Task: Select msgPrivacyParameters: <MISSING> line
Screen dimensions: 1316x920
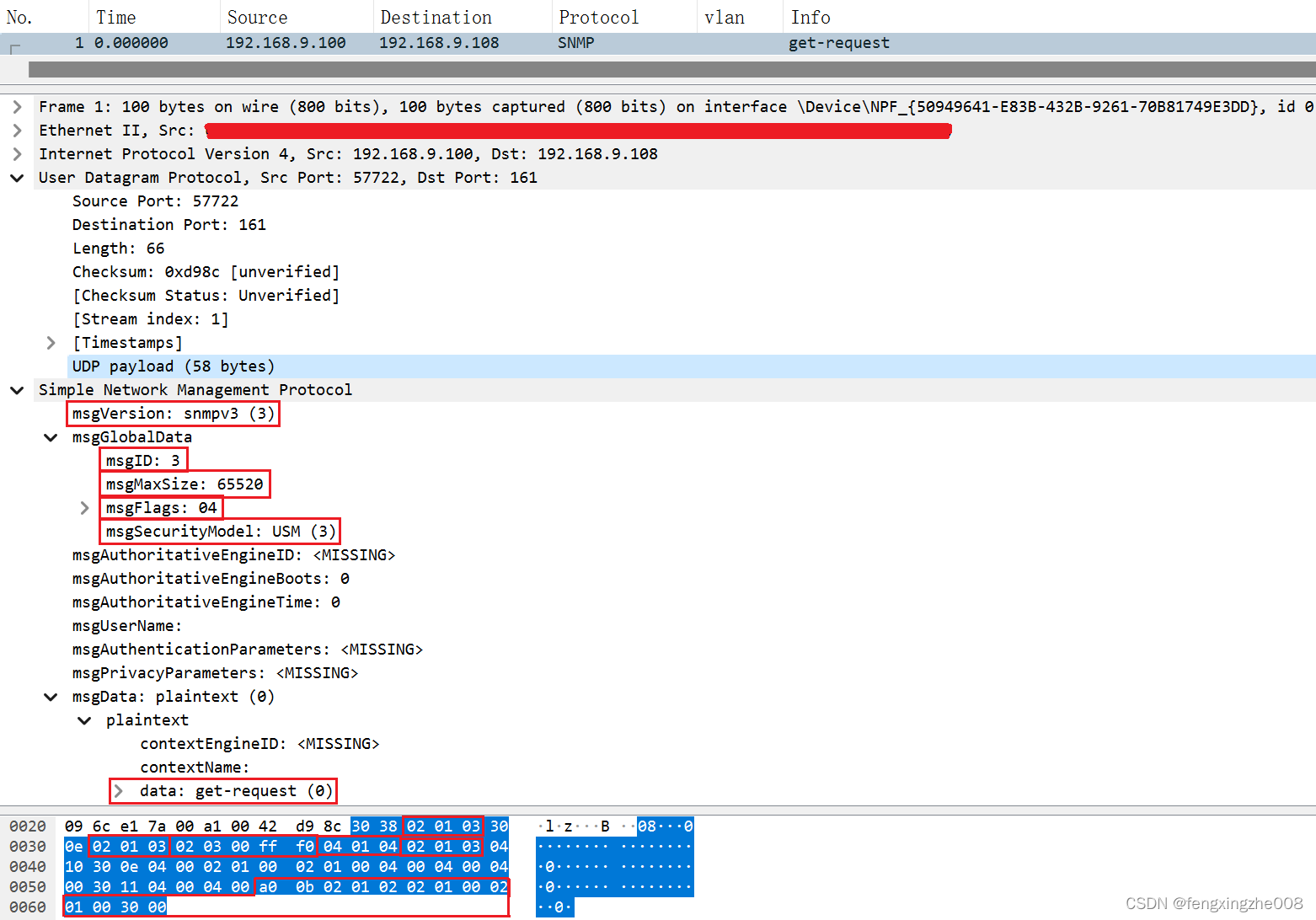Action: [x=215, y=673]
